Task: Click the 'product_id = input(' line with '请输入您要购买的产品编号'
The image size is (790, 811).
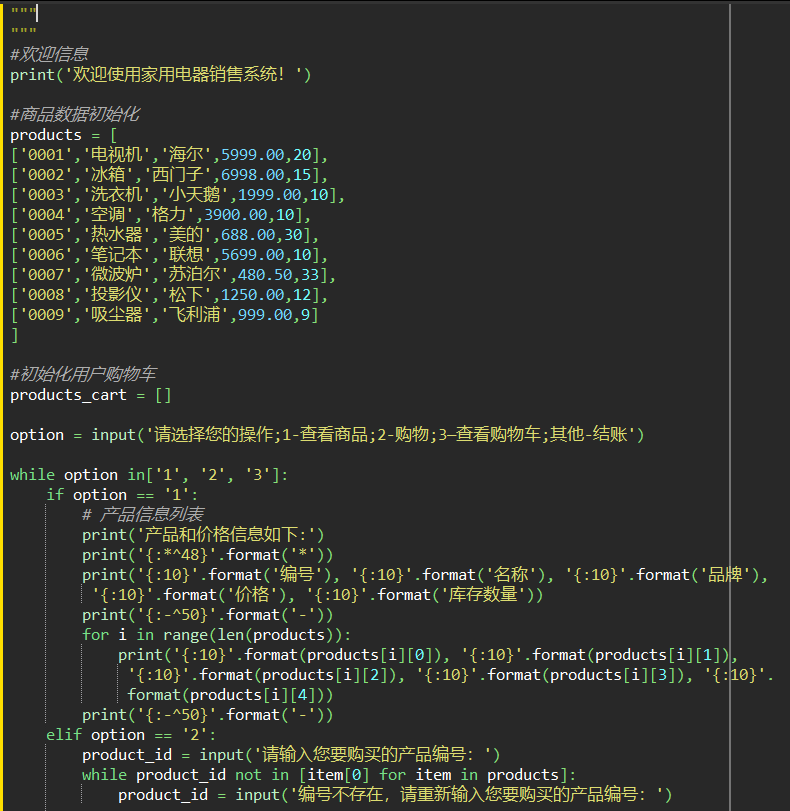Action: pyautogui.click(x=291, y=755)
